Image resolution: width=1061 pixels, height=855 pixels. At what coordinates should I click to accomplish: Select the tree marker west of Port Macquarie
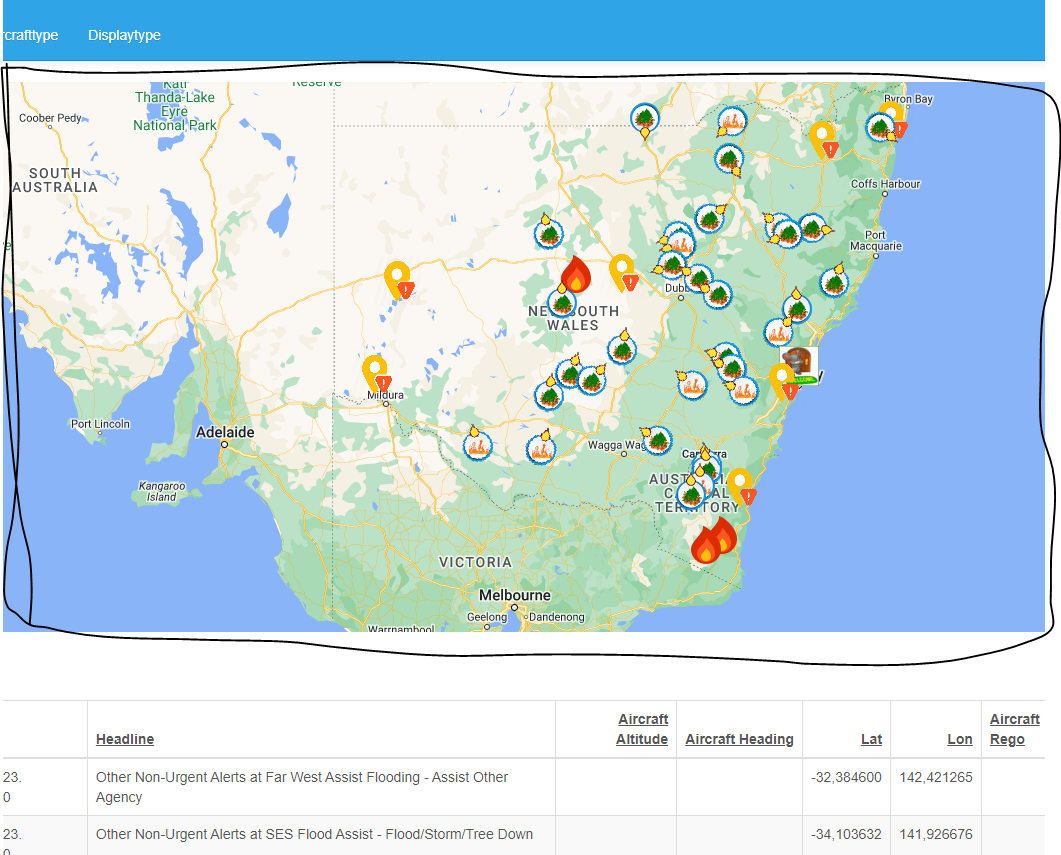tap(835, 282)
